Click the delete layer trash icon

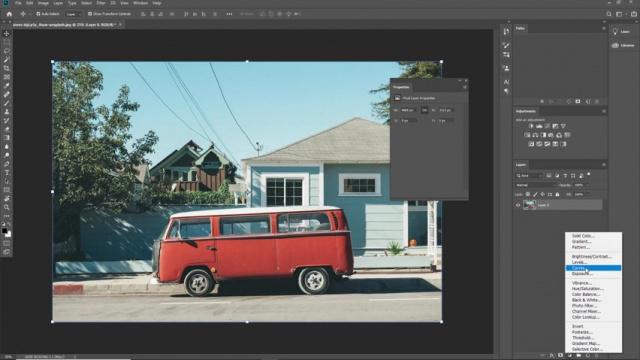point(597,356)
